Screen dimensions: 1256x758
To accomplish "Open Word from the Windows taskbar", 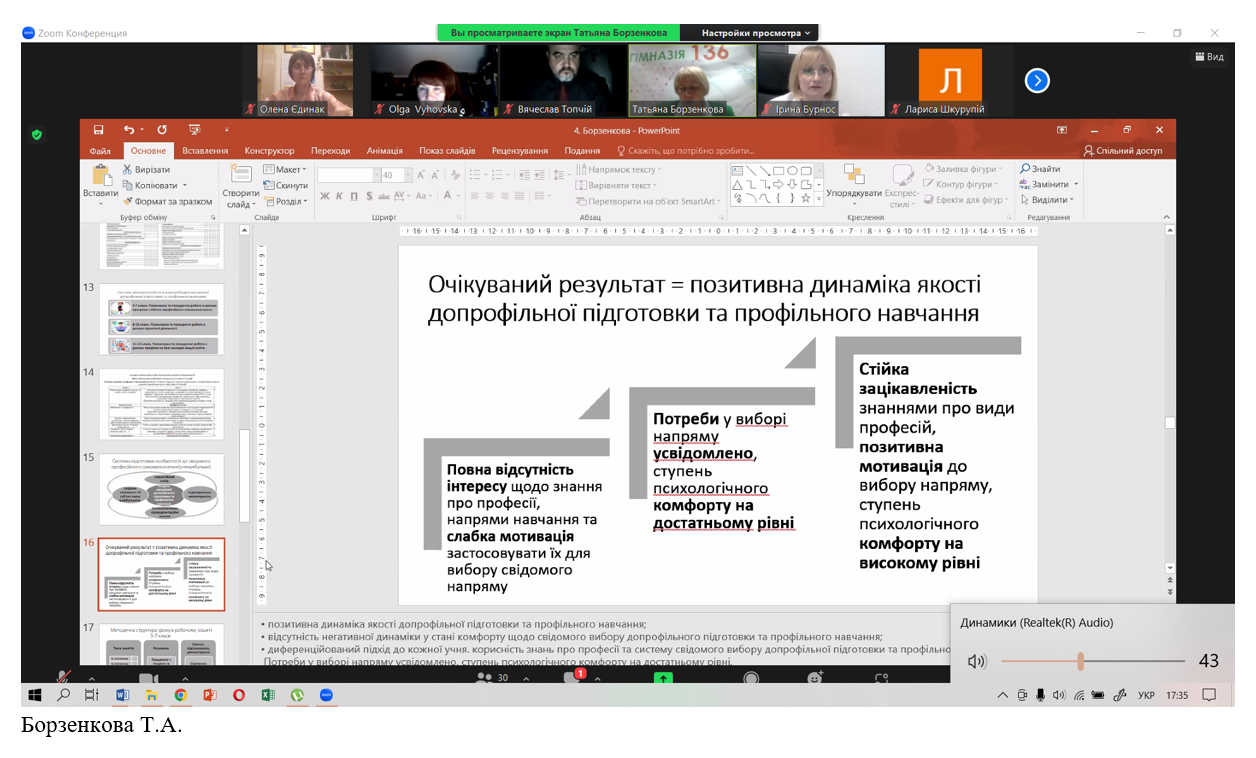I will tap(123, 694).
